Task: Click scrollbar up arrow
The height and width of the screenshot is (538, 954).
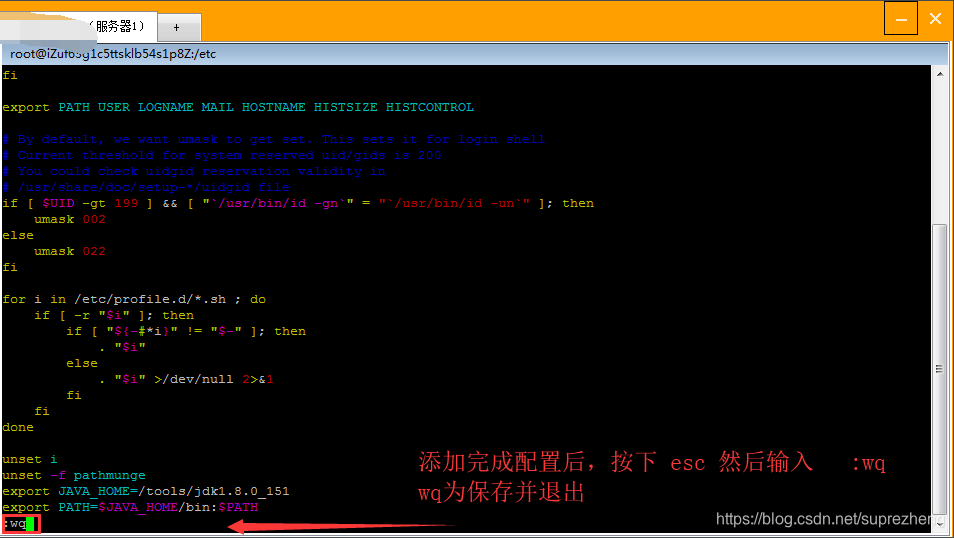Action: point(940,74)
